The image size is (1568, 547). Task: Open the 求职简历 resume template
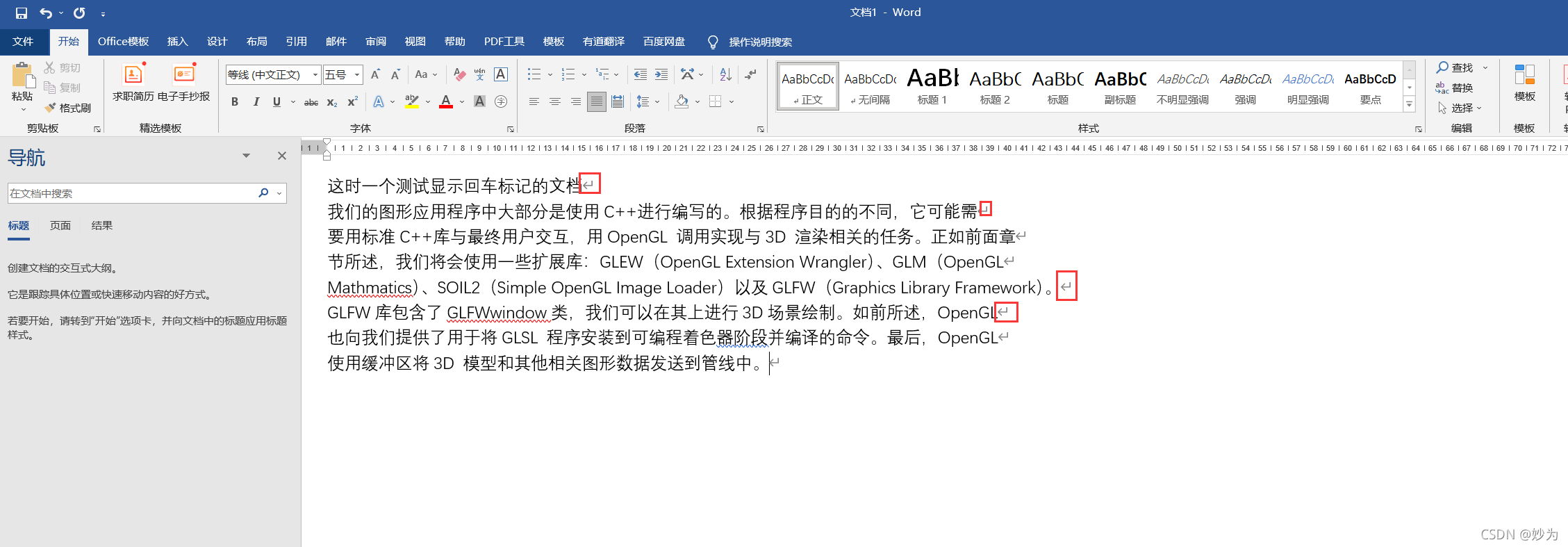tap(133, 82)
